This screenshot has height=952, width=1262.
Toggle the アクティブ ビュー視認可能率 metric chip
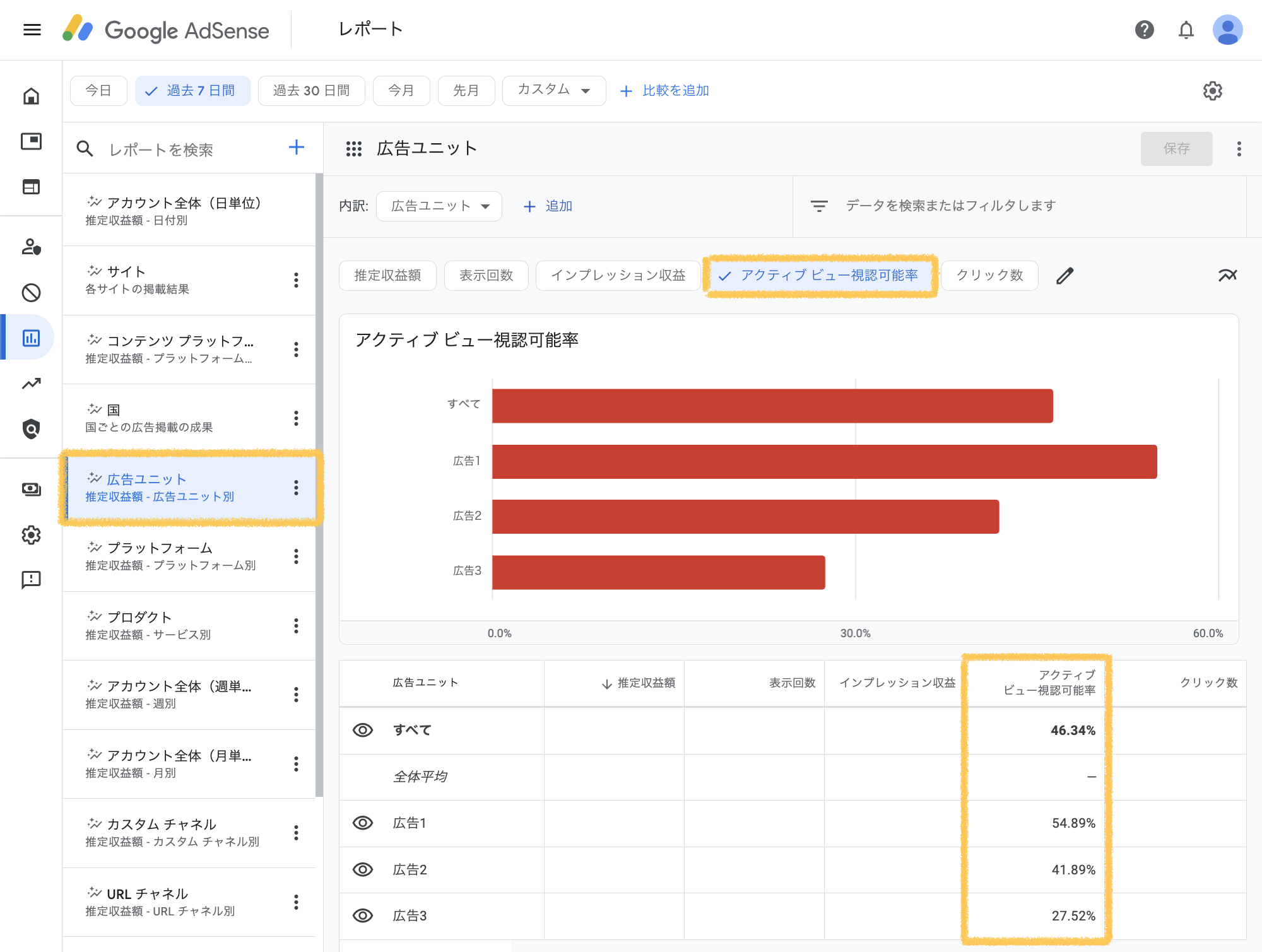(820, 276)
